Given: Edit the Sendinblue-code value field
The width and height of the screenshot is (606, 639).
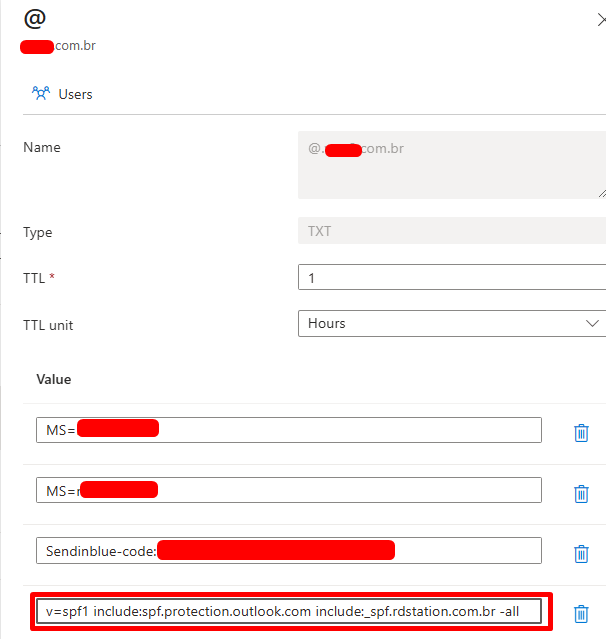Looking at the screenshot, I should [x=289, y=551].
